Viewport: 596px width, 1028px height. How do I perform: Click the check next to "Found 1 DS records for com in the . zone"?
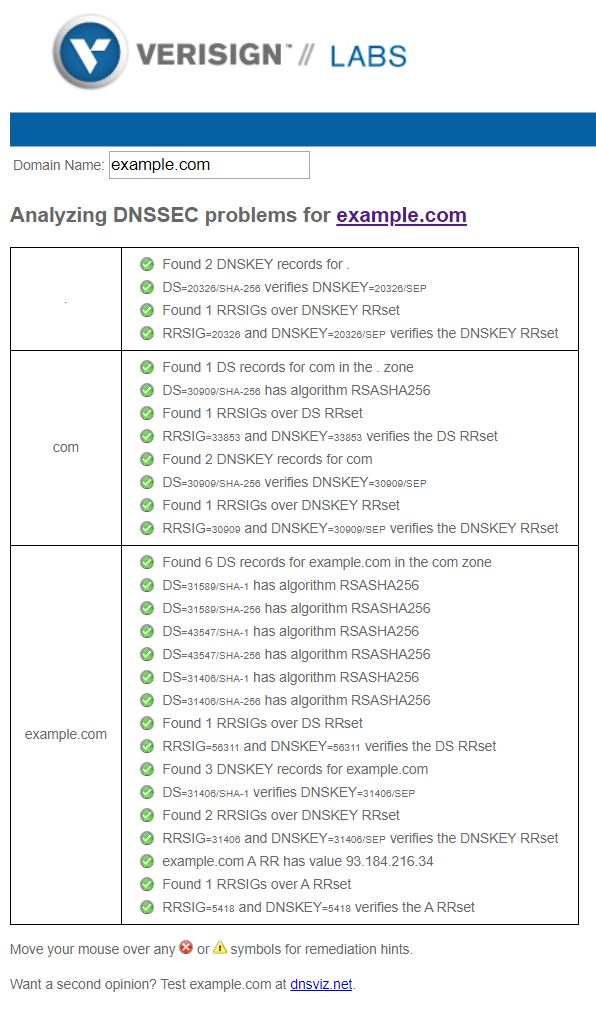pyautogui.click(x=147, y=367)
